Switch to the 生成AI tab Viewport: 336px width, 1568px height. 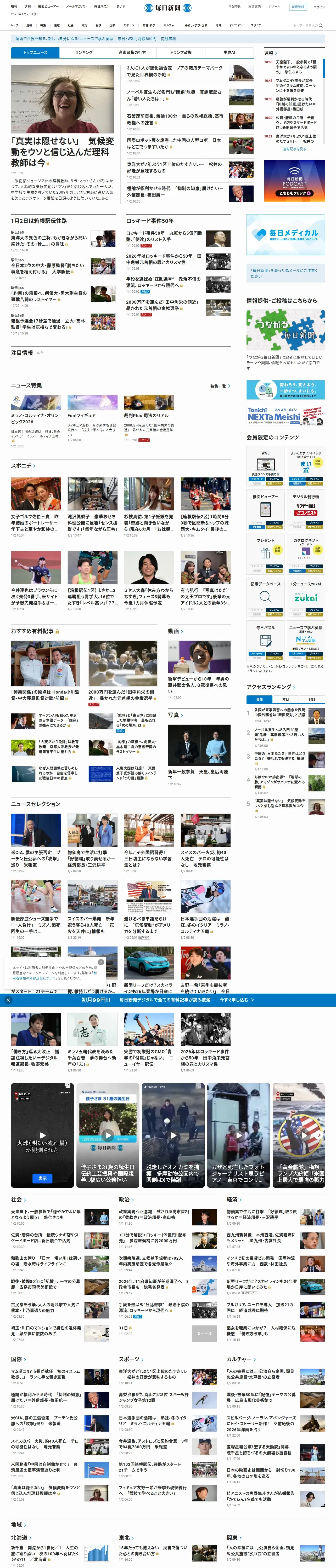[x=229, y=52]
